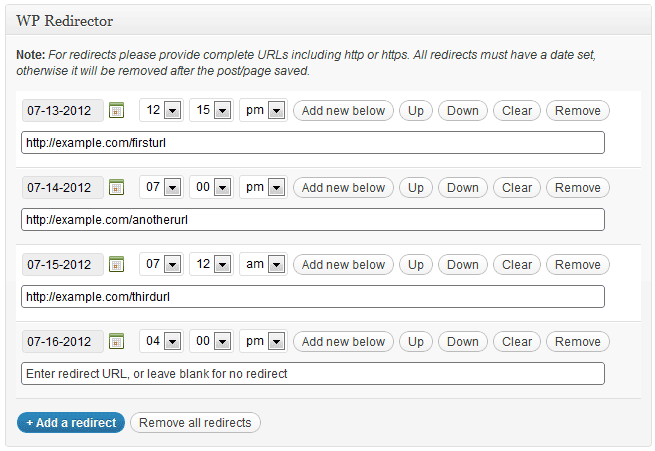Open calendar picker for 07-13-2012 date
655x451 pixels.
click(117, 111)
